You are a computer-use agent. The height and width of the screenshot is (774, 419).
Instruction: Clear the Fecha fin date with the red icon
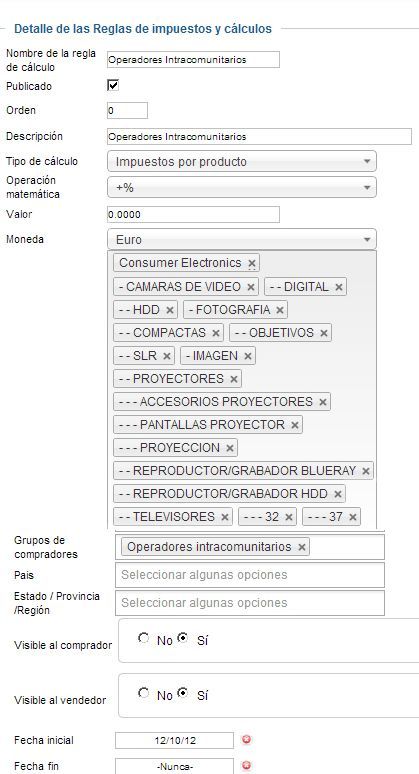[247, 766]
